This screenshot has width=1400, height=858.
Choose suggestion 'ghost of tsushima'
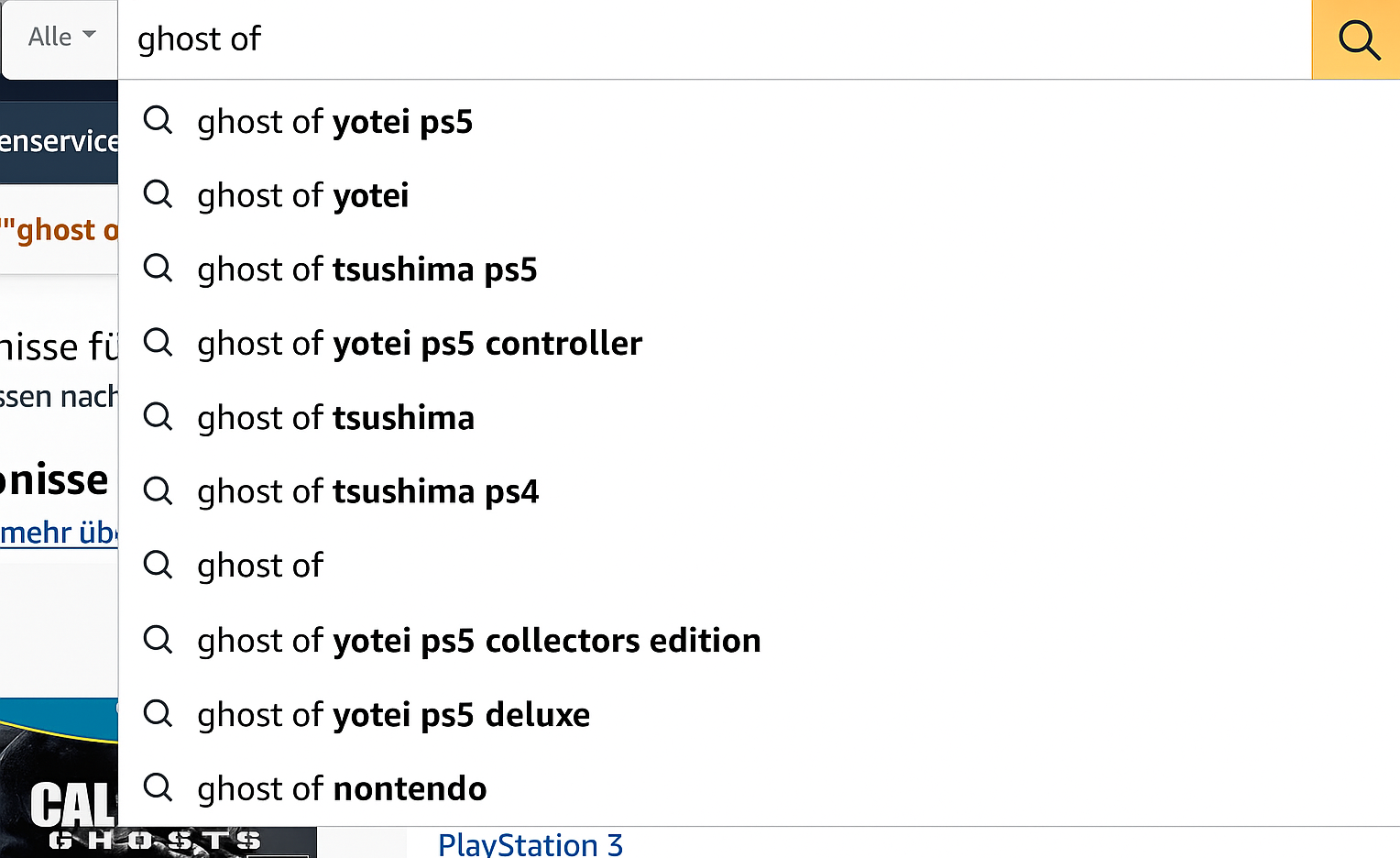(x=335, y=418)
